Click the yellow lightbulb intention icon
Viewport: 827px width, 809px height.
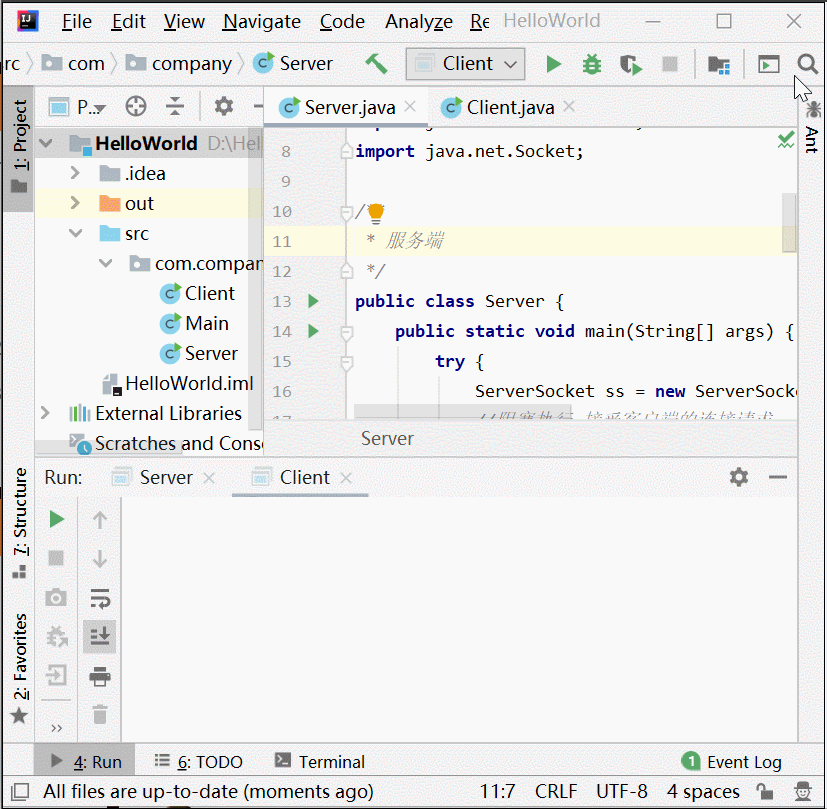click(376, 214)
